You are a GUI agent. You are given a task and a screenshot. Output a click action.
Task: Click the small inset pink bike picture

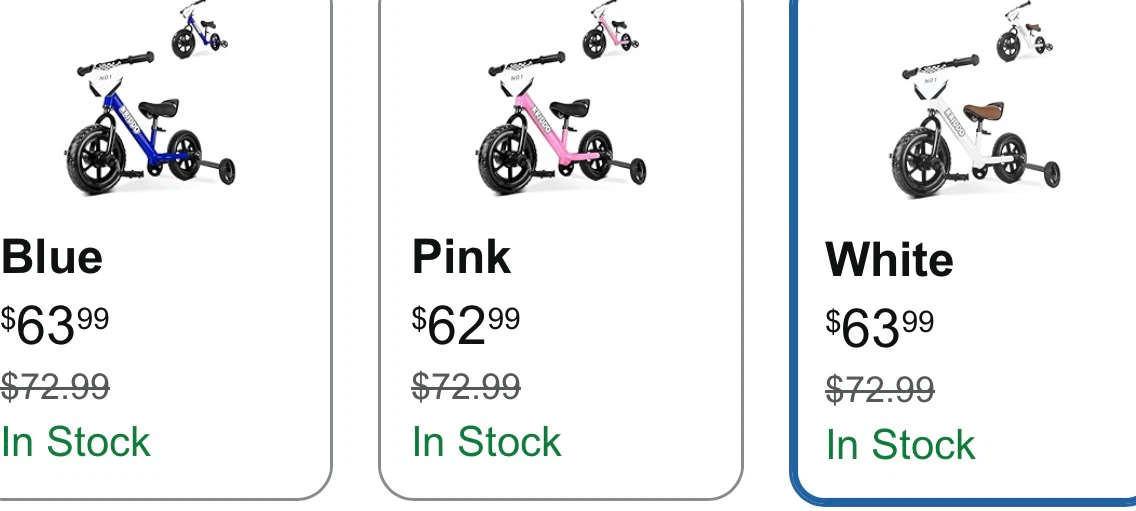pos(610,30)
